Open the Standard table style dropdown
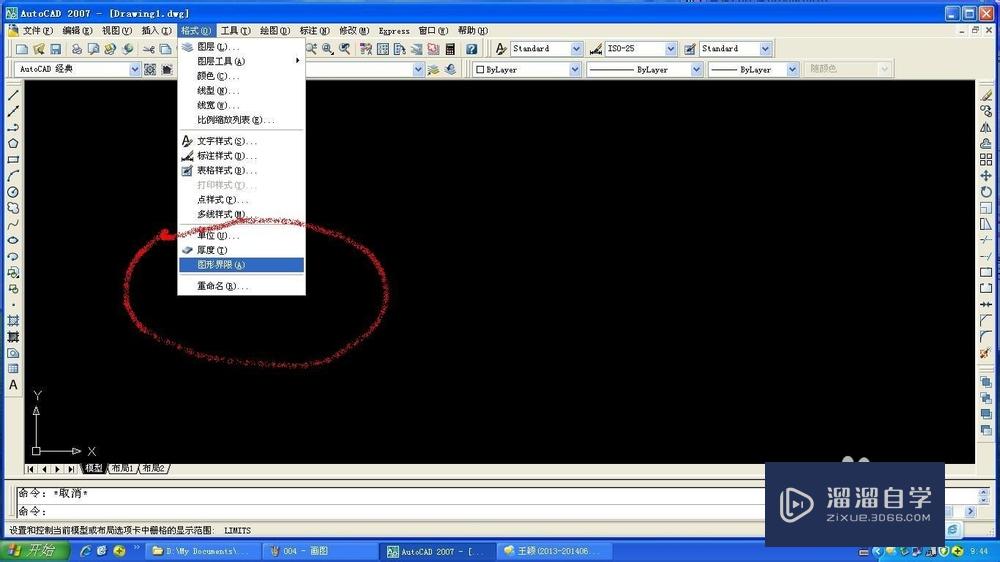 765,49
